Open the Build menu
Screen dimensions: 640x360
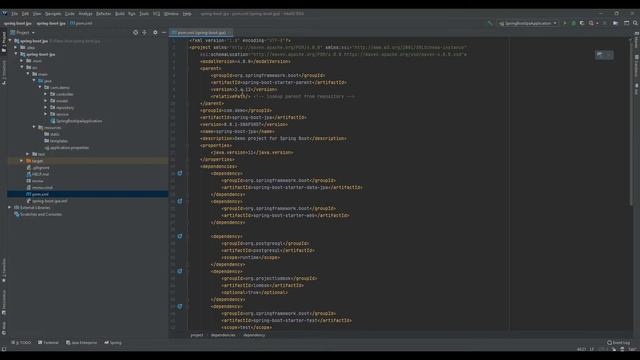coord(120,13)
